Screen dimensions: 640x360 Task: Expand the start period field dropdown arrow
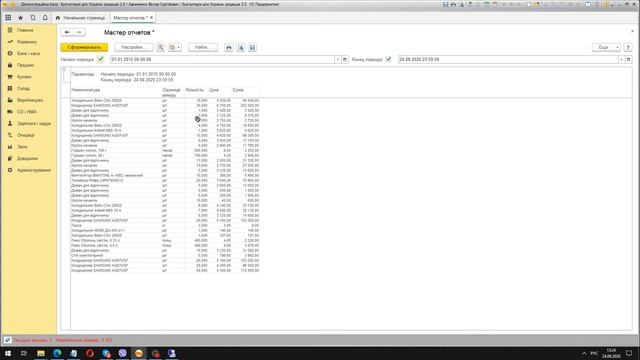pos(338,60)
